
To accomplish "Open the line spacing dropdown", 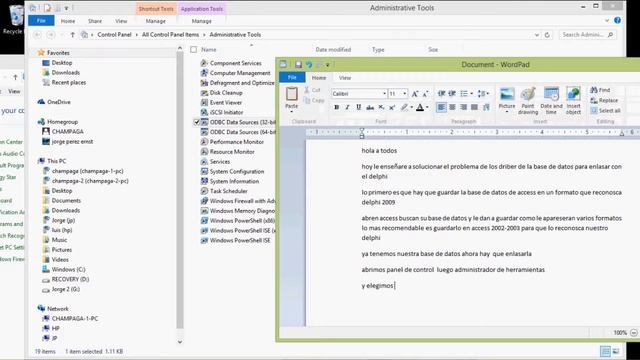I will (x=483, y=93).
